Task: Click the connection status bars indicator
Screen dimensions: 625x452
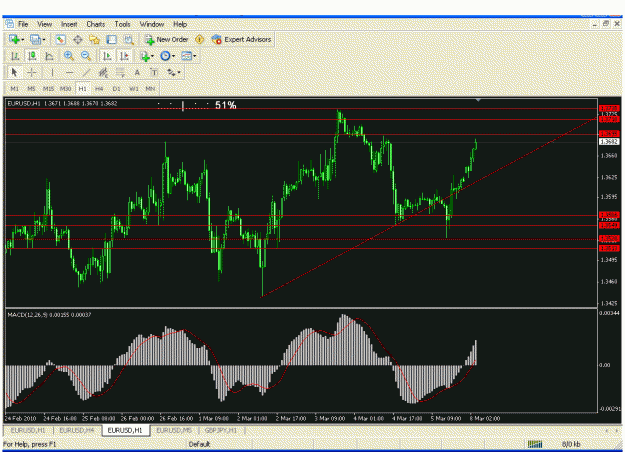Action: click(x=535, y=444)
